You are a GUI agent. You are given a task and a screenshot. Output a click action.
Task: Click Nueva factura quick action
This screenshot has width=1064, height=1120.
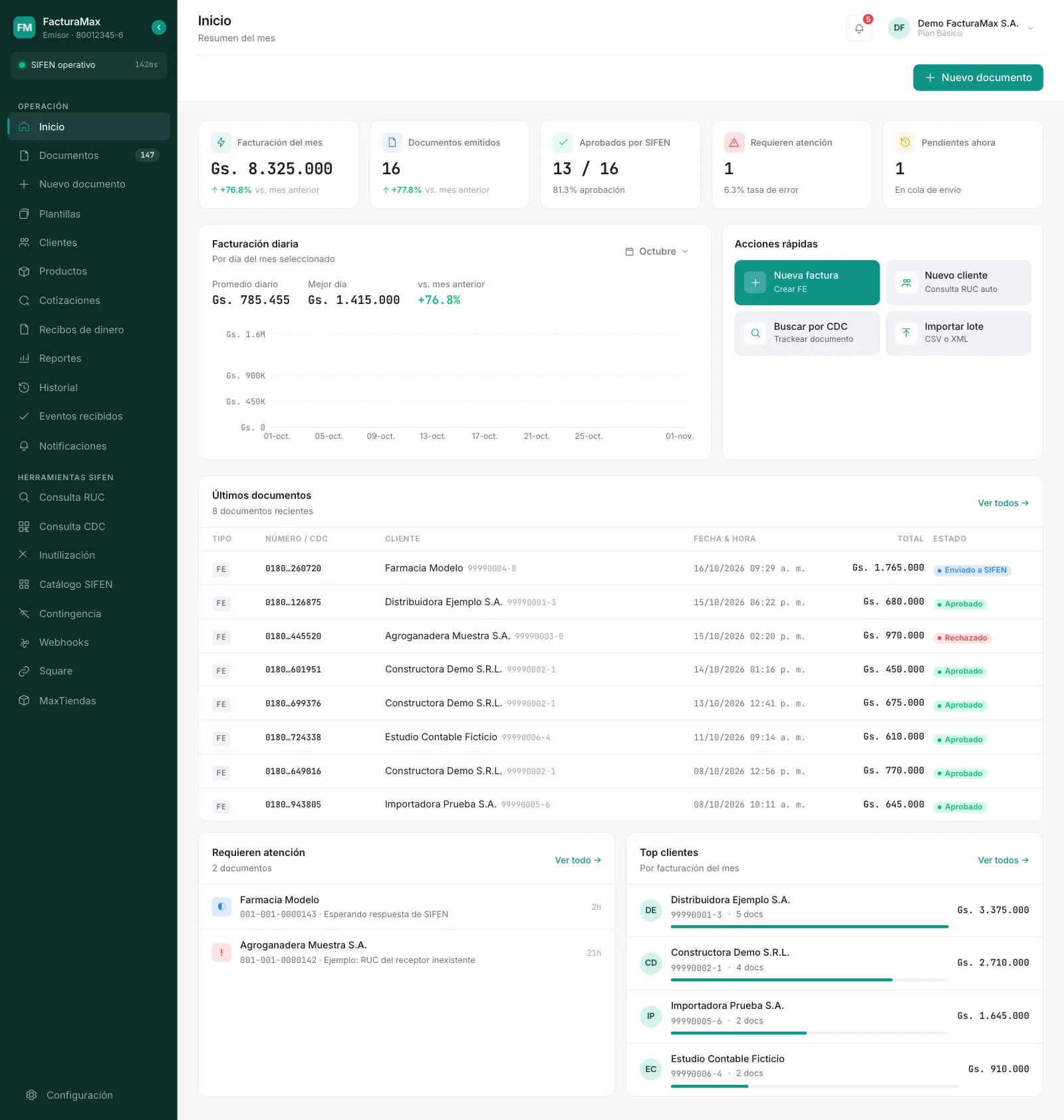(x=807, y=283)
